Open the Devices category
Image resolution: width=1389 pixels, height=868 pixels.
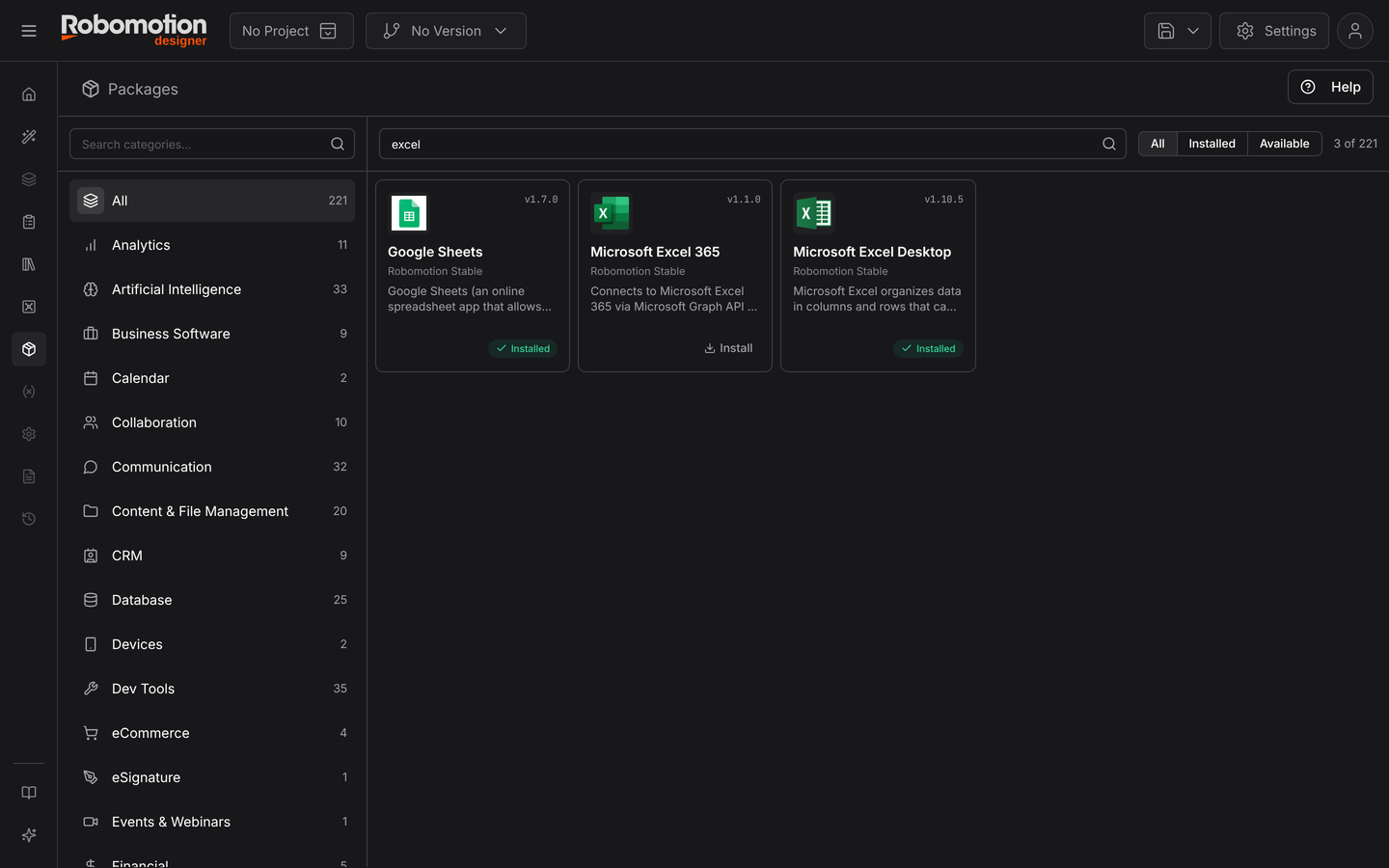coord(212,644)
